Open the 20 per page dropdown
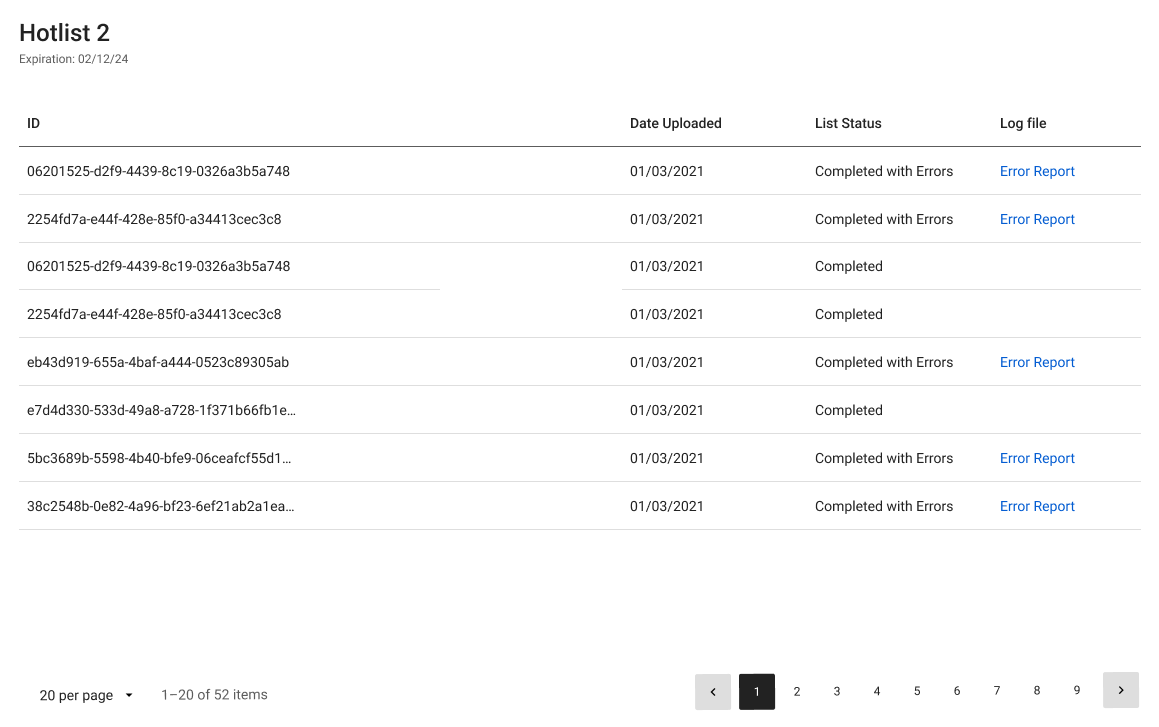Image resolution: width=1159 pixels, height=727 pixels. pyautogui.click(x=86, y=695)
